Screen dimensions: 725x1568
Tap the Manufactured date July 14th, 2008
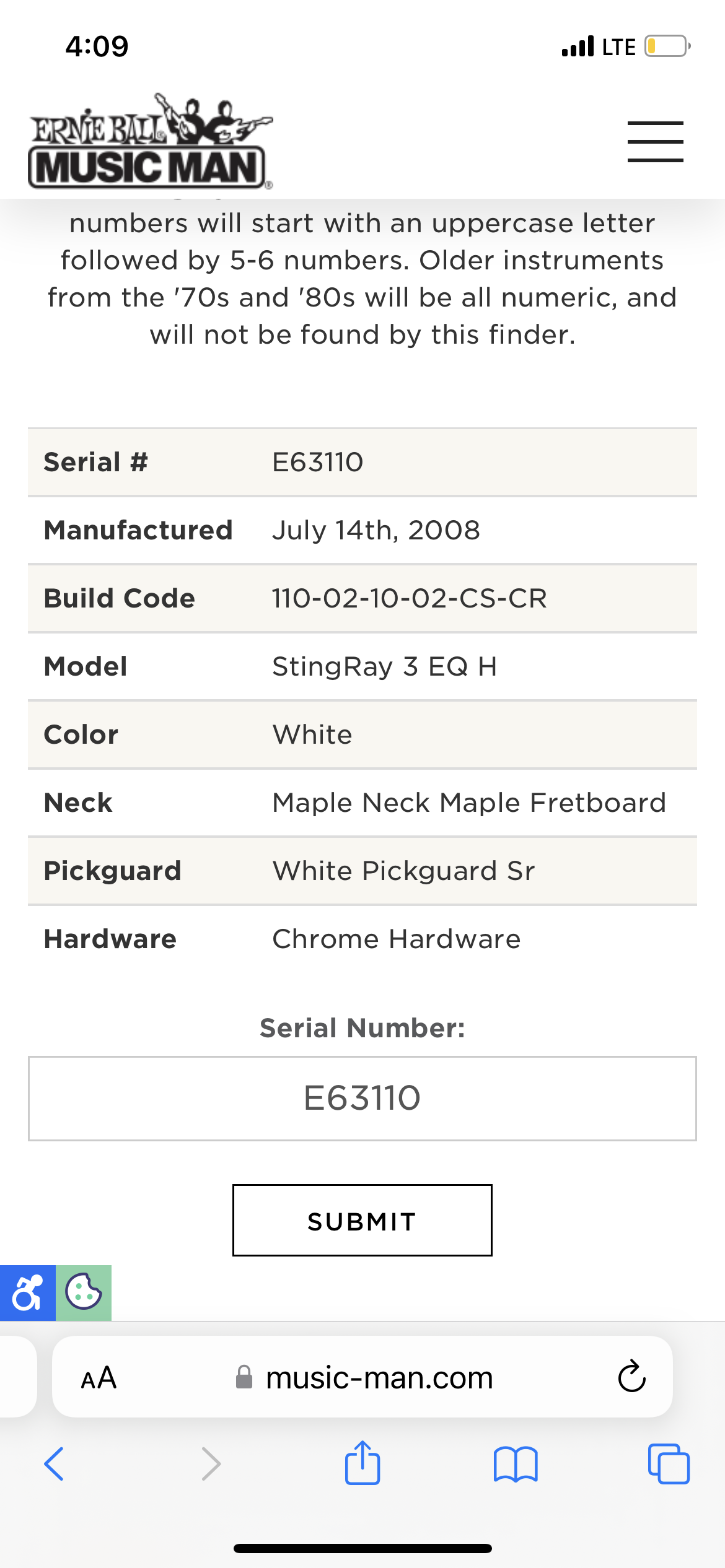(376, 531)
